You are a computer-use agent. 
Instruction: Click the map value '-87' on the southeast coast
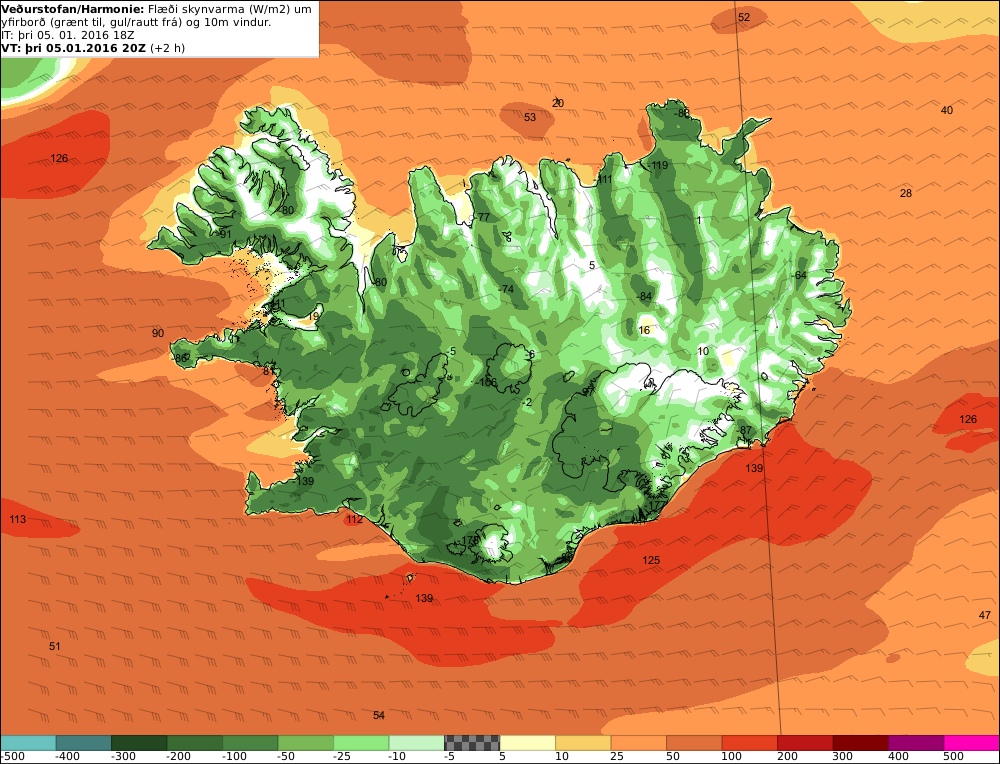(745, 430)
